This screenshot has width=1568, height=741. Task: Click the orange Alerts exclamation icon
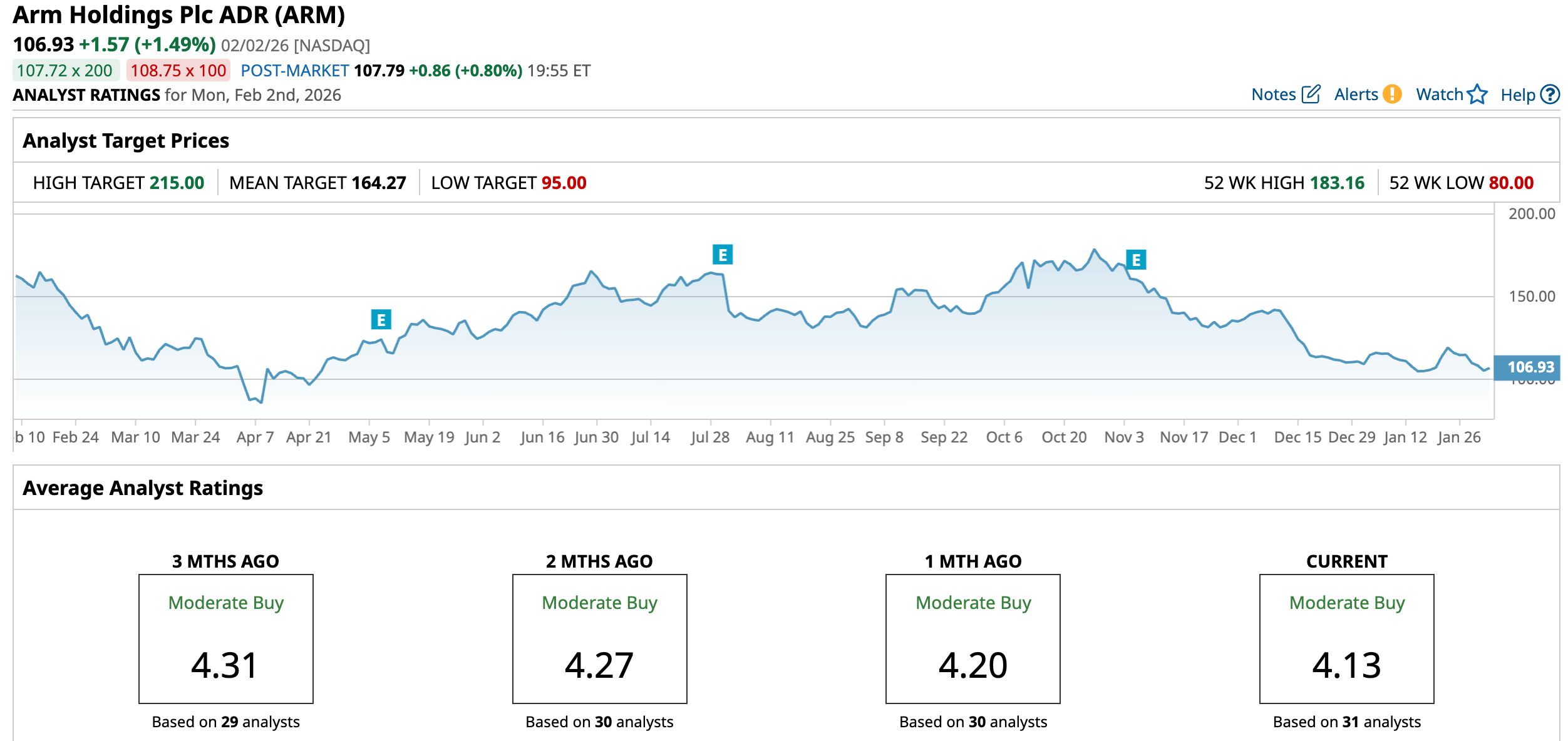1392,95
